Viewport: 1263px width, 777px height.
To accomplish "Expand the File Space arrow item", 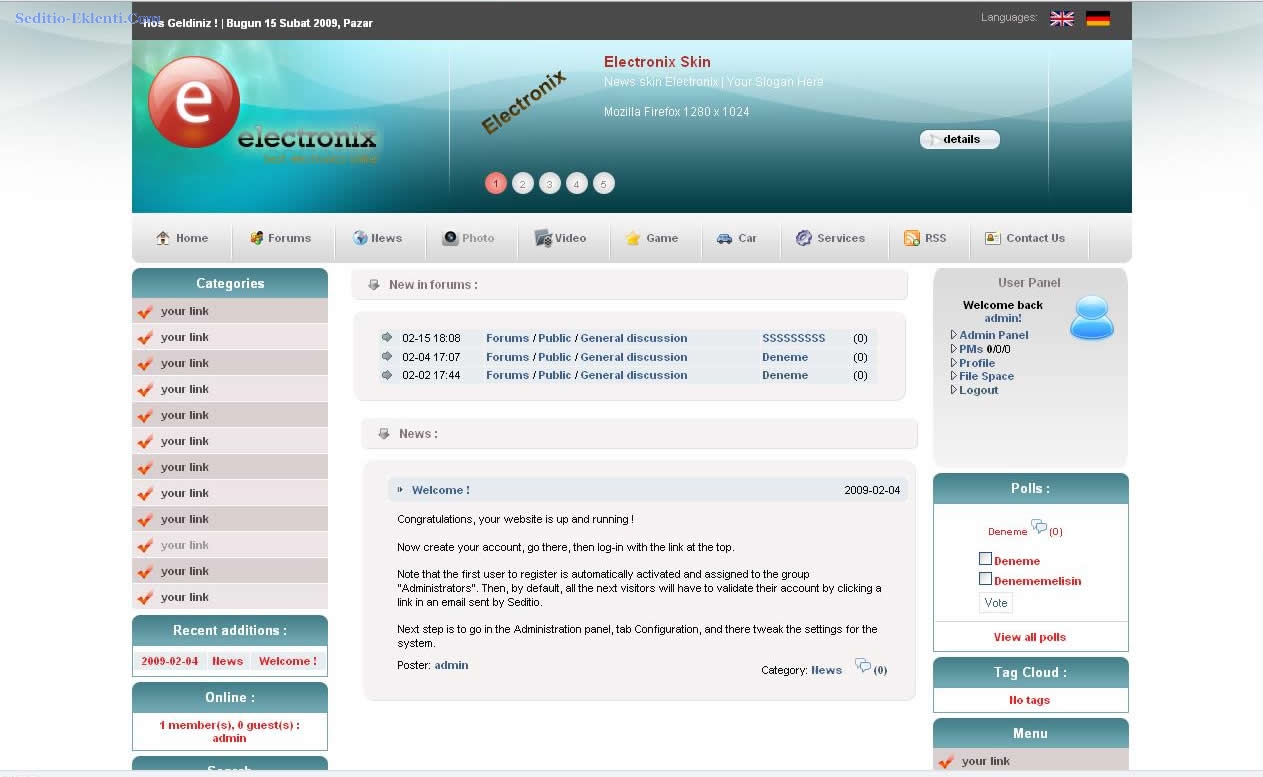I will [x=954, y=376].
